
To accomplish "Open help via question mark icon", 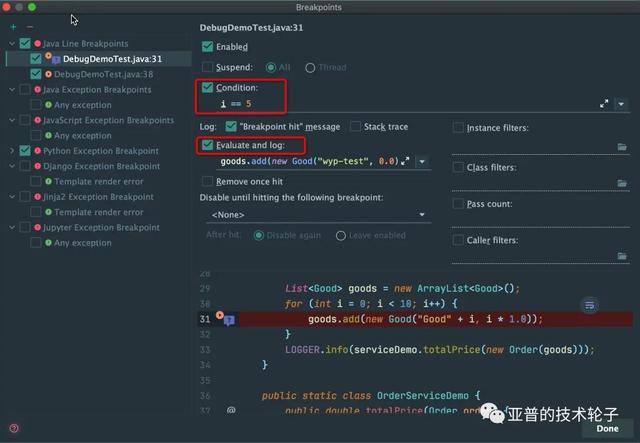I will pos(14,428).
